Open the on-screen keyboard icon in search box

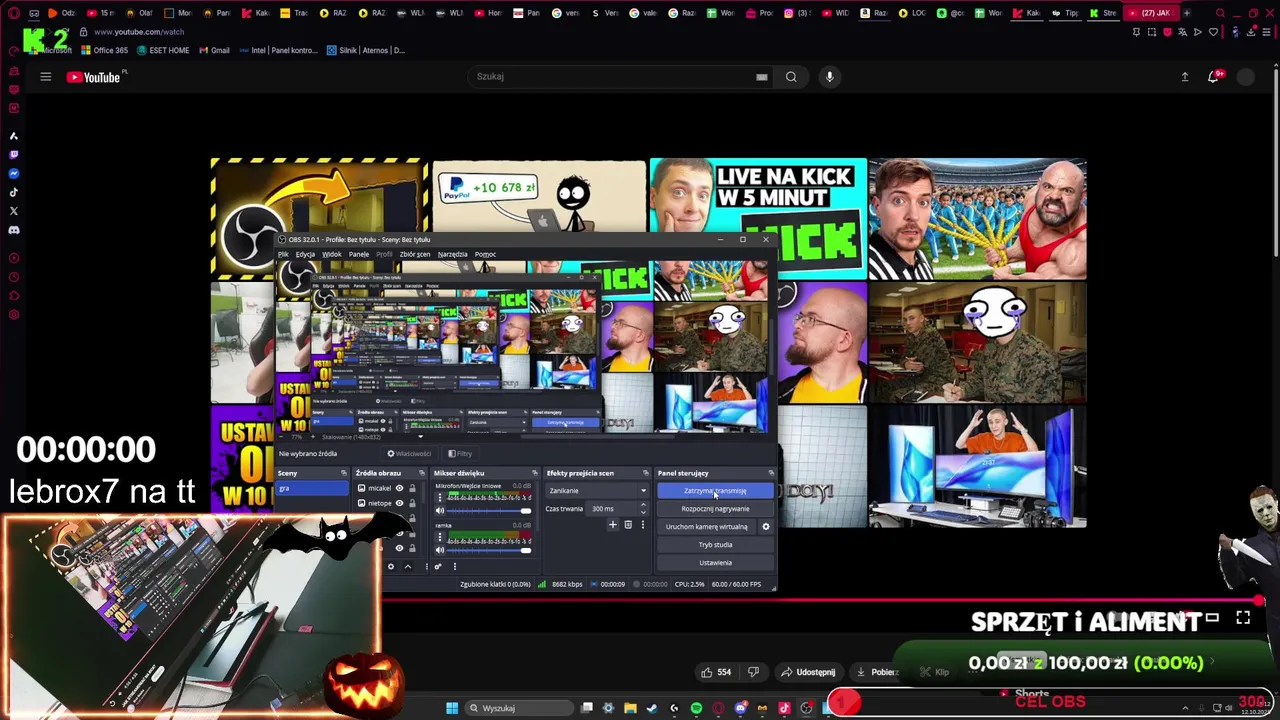(x=762, y=76)
